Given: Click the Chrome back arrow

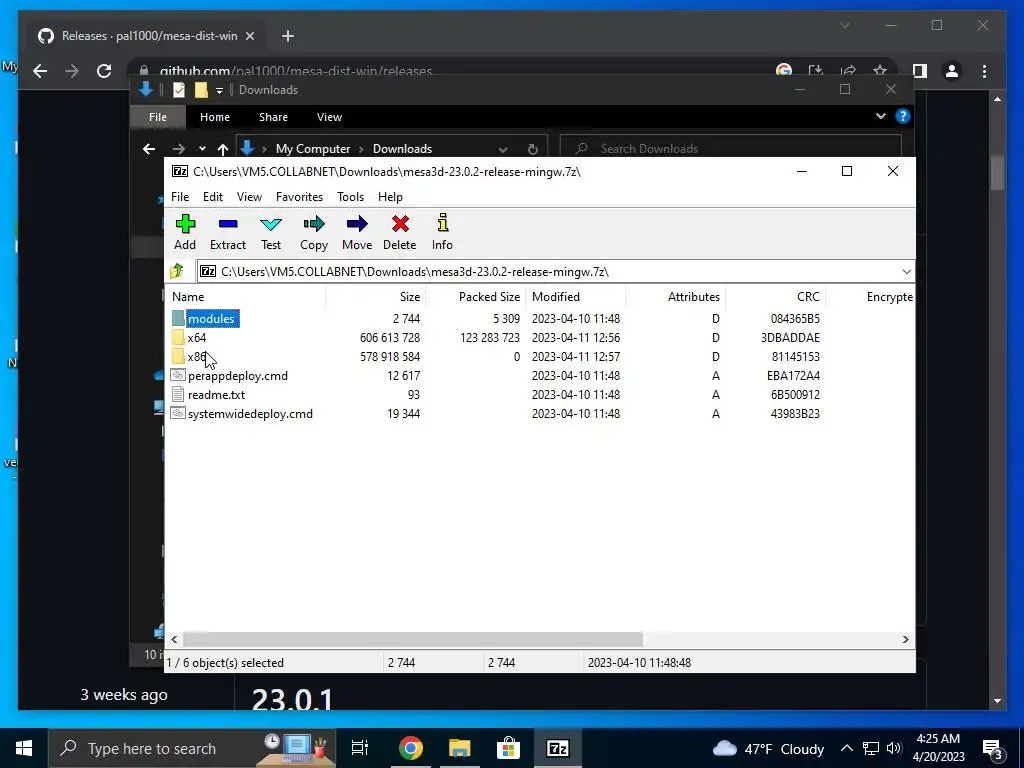Looking at the screenshot, I should (40, 71).
